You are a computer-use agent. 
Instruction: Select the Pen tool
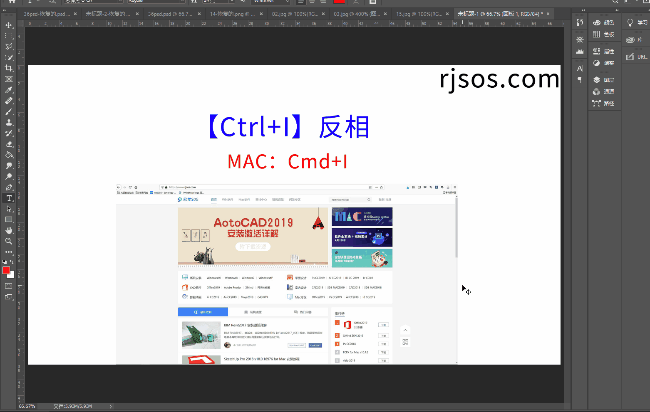click(x=9, y=187)
